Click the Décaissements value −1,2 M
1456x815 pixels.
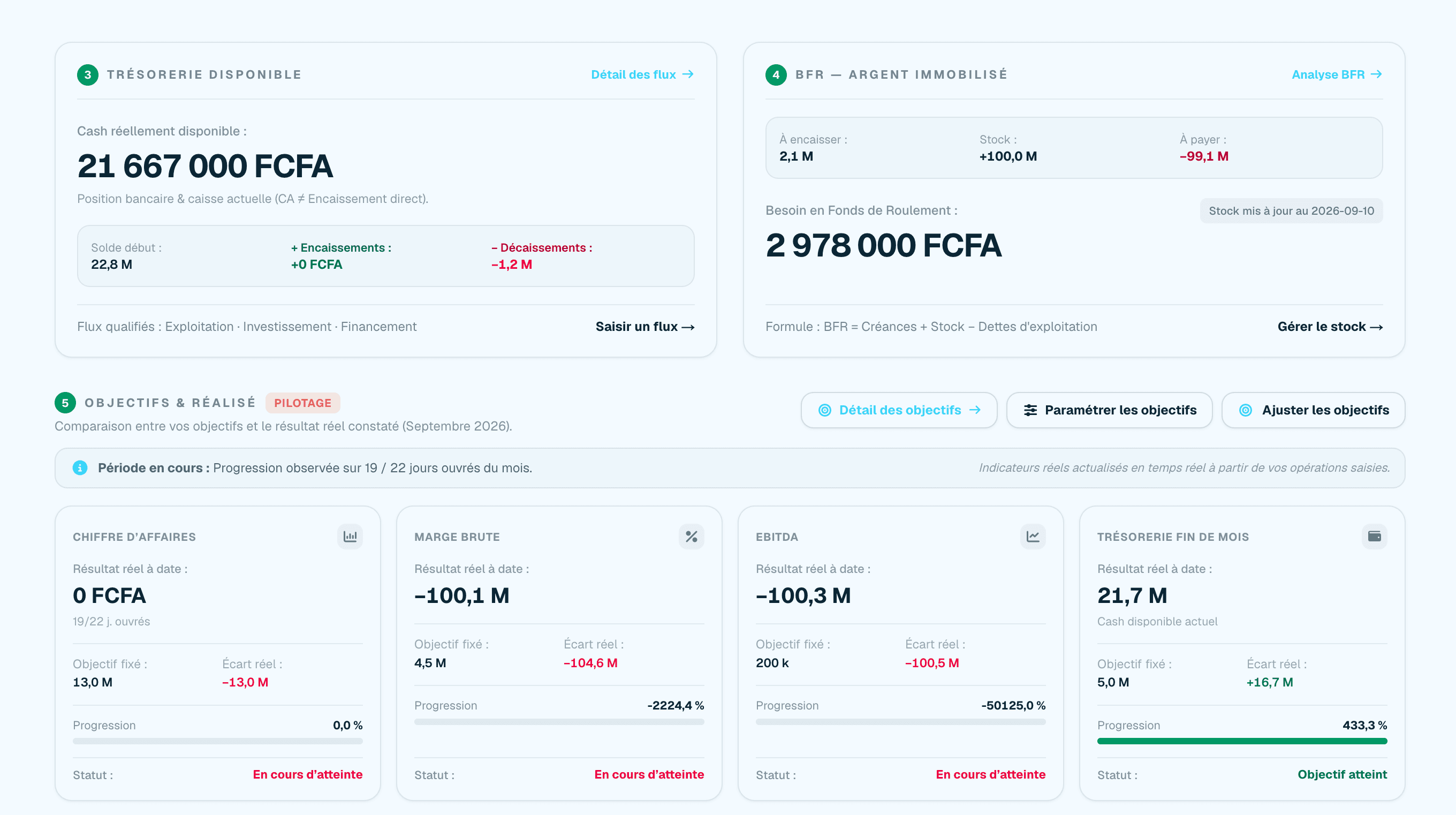(512, 264)
